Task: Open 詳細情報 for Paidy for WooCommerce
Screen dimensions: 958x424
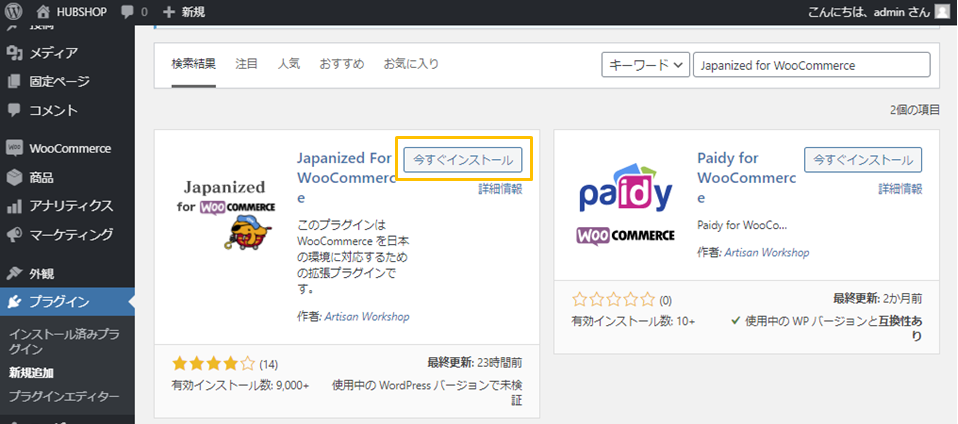Action: [900, 189]
